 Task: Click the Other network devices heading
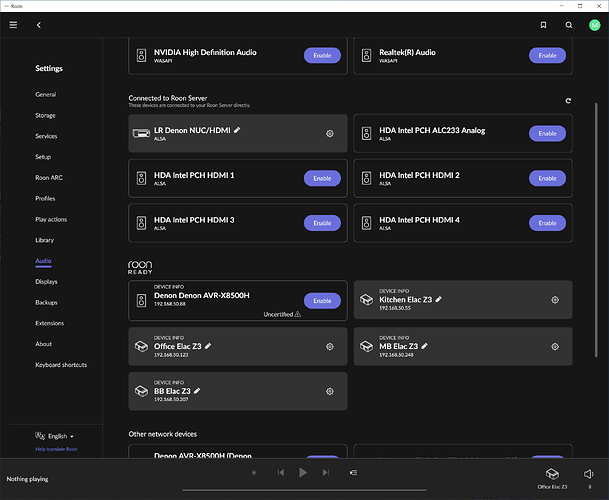coord(163,434)
